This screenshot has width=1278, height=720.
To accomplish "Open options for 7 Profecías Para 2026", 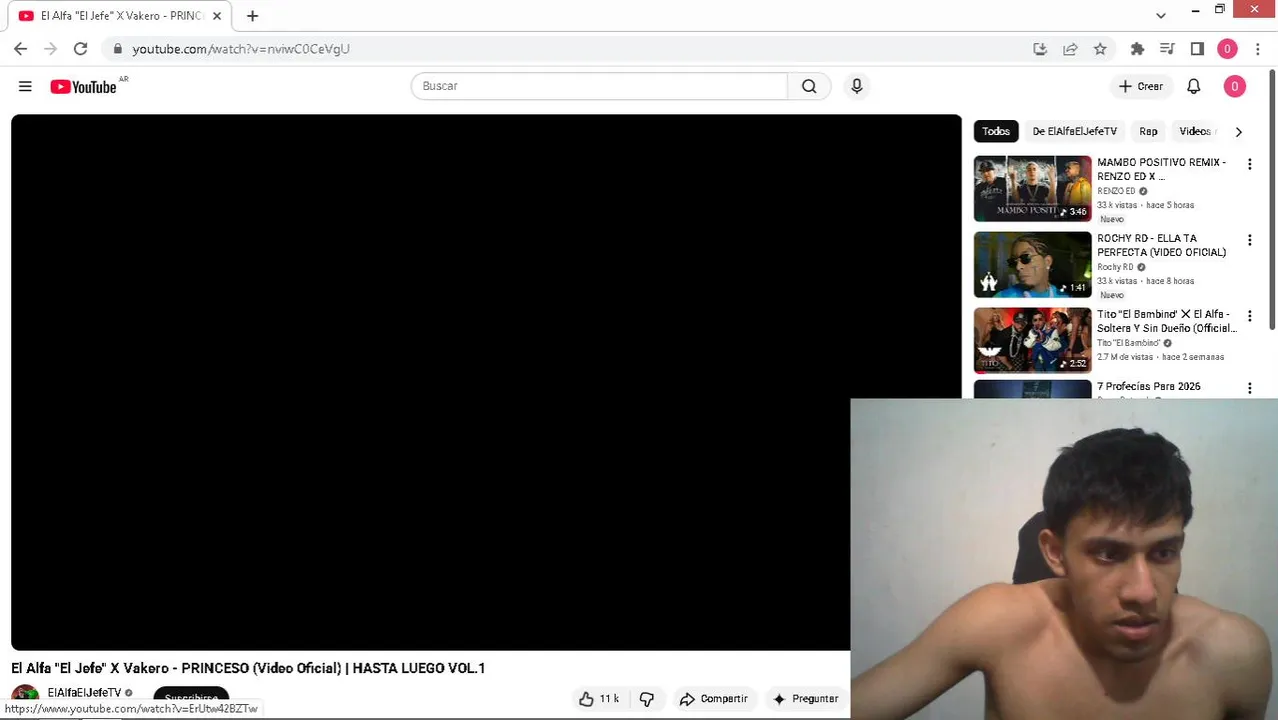I will (x=1249, y=388).
